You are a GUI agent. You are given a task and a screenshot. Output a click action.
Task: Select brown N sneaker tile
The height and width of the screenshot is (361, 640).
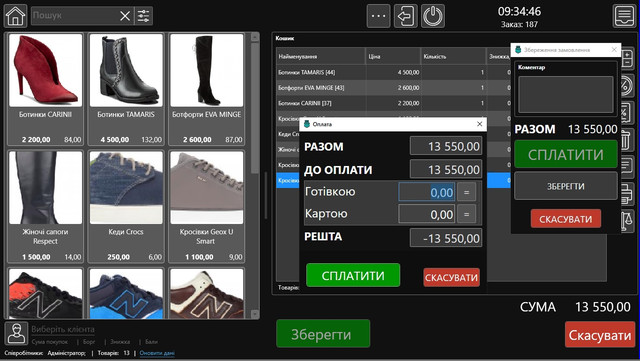pyautogui.click(x=207, y=293)
